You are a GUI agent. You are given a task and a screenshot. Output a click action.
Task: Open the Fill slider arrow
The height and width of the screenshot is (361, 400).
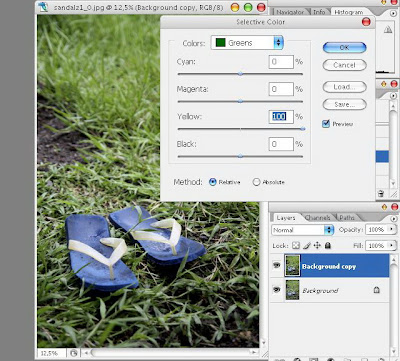(x=391, y=245)
